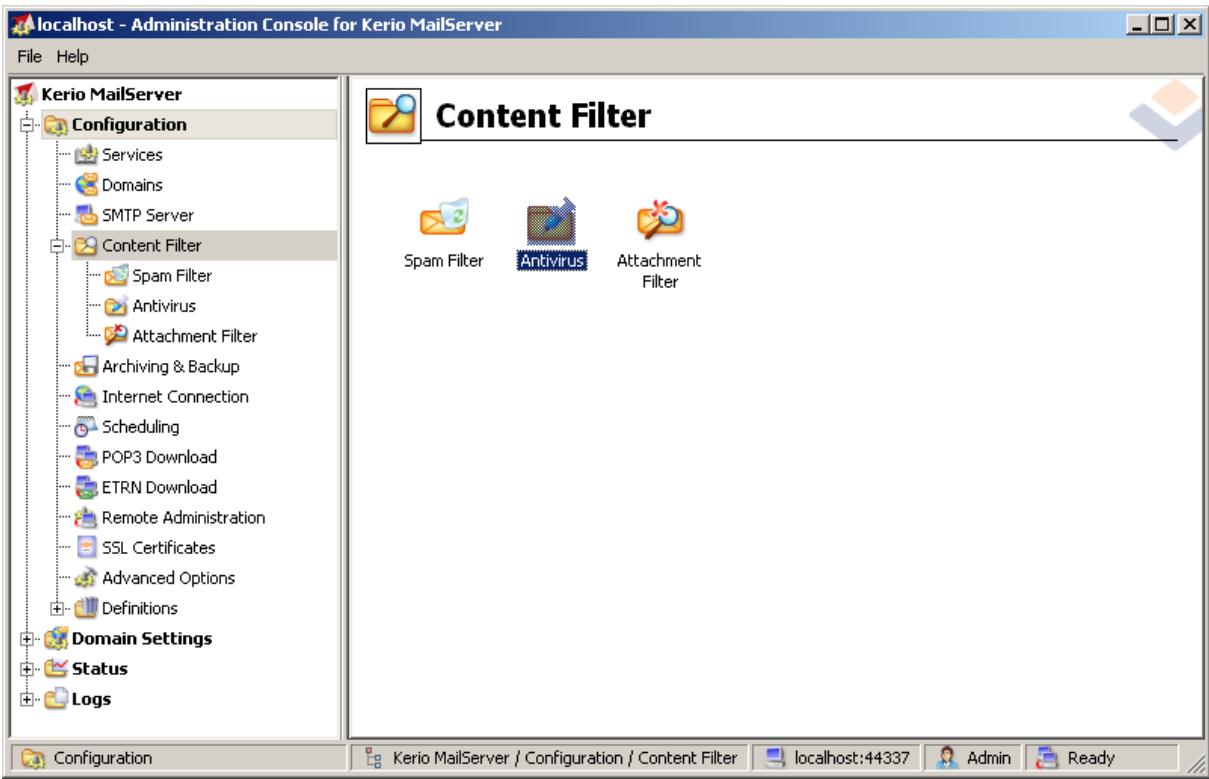The height and width of the screenshot is (779, 1209).
Task: Click the window resize grip corner
Action: 1196,766
